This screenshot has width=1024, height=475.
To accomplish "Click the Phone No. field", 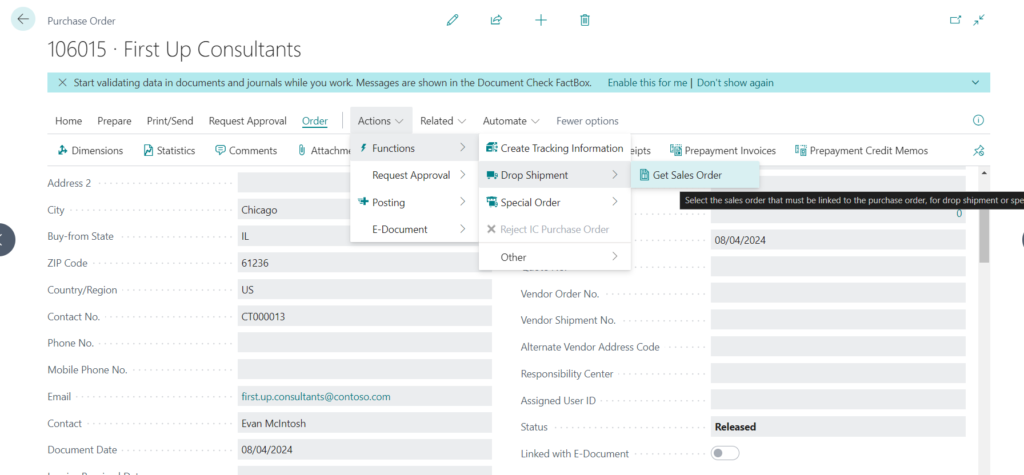I will 364,343.
